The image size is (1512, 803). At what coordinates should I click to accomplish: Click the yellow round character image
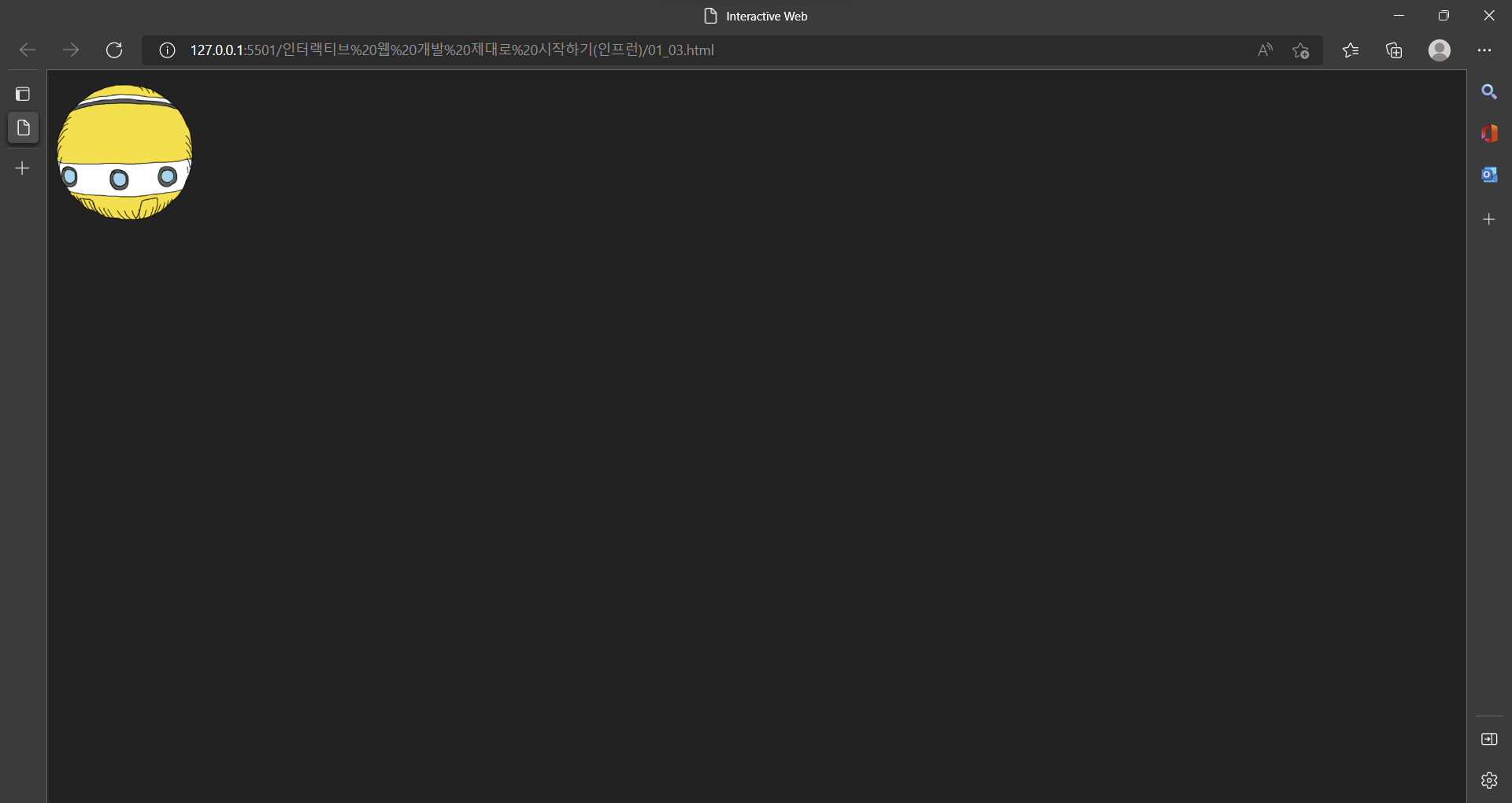[x=124, y=152]
